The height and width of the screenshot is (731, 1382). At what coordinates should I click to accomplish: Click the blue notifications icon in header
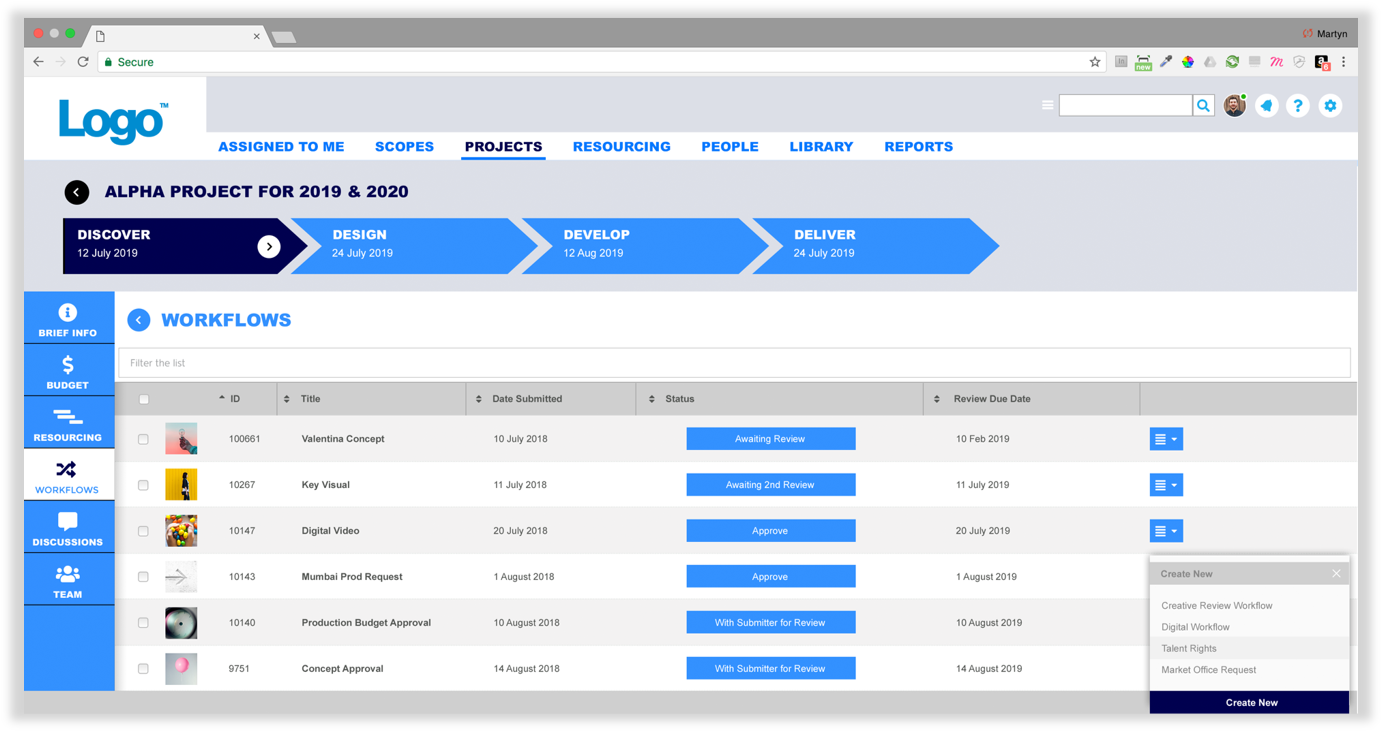[1267, 106]
